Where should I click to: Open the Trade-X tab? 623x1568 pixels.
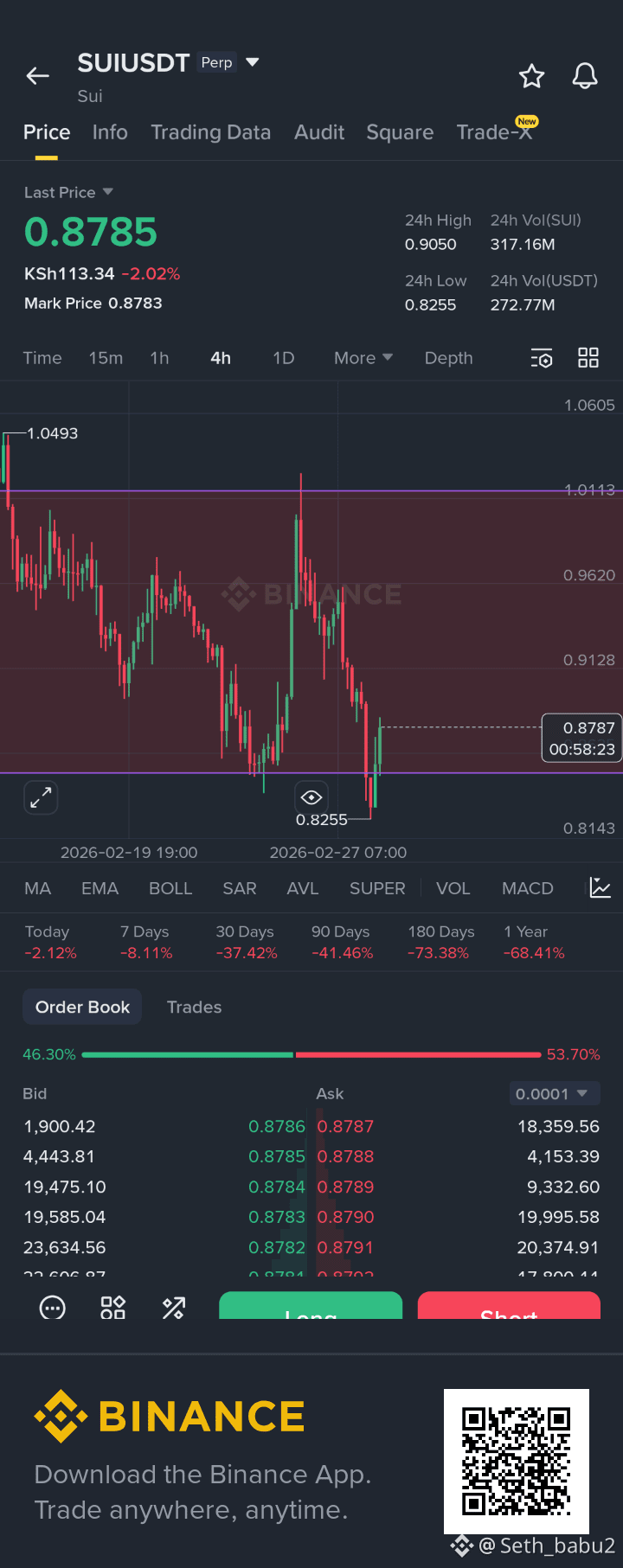click(x=494, y=132)
